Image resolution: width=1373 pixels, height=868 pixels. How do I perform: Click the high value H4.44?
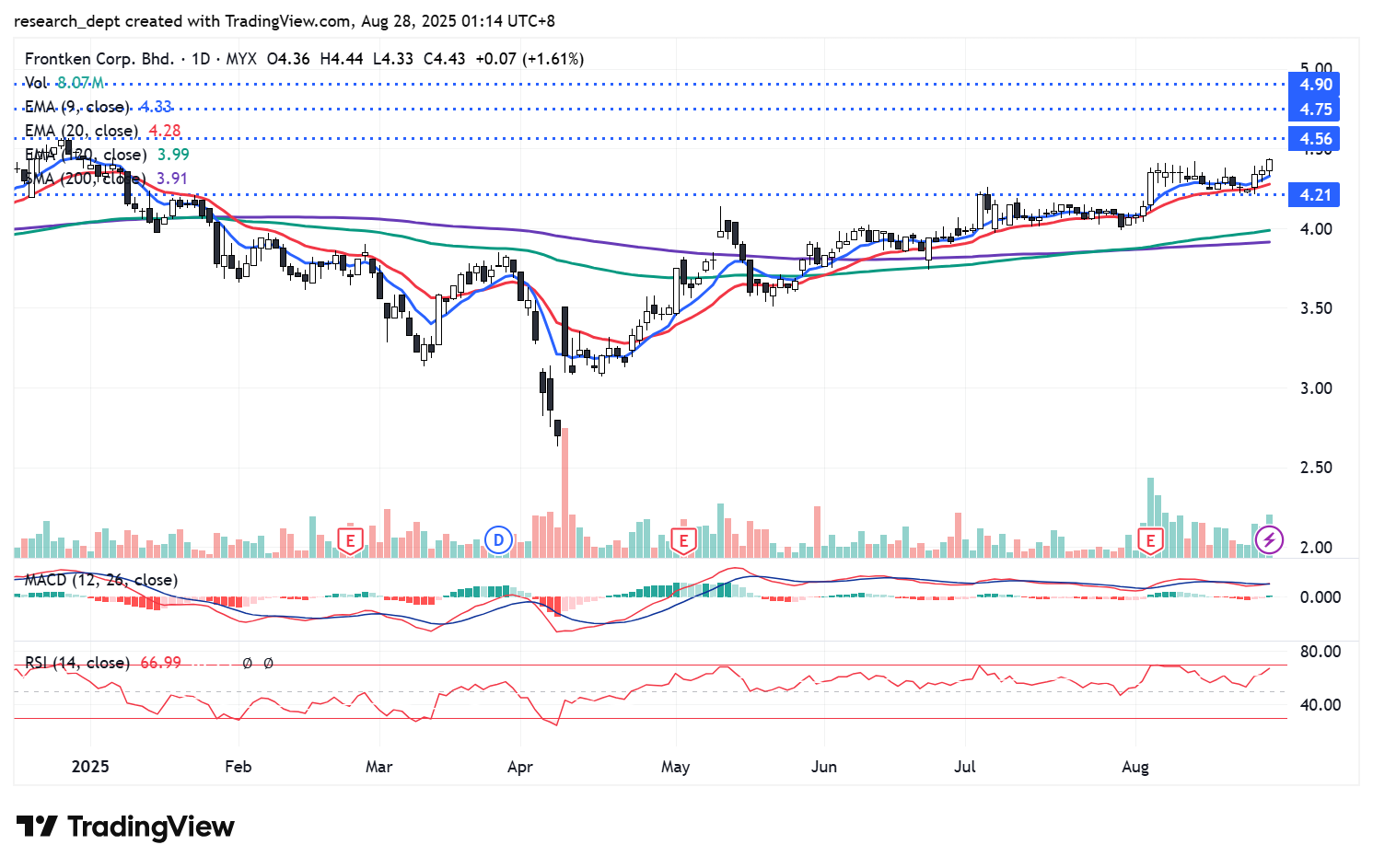click(341, 59)
